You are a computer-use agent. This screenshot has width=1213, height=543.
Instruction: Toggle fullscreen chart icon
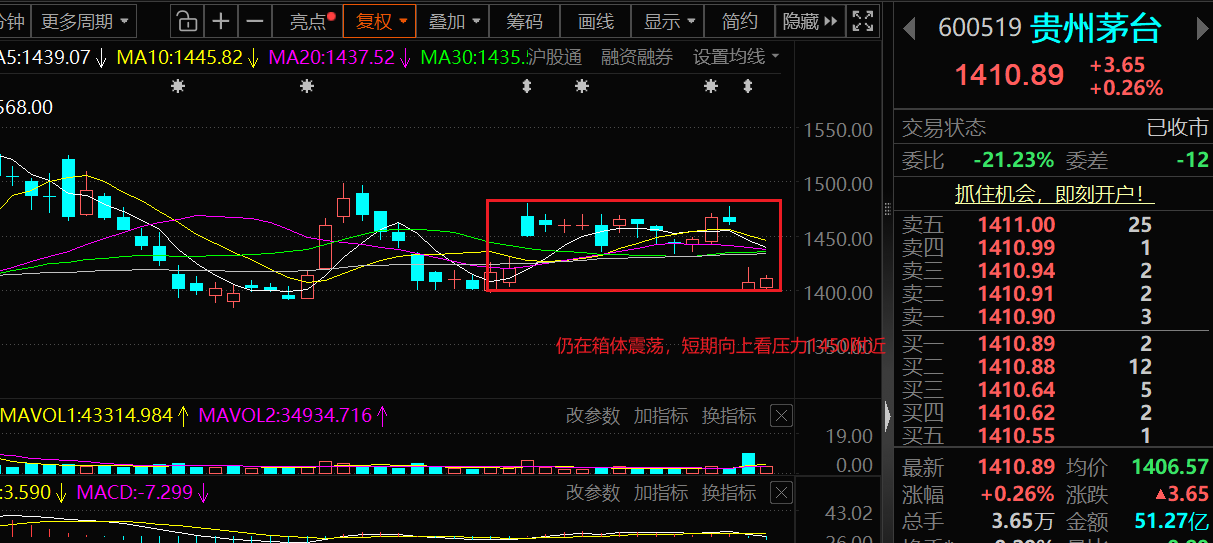click(x=863, y=20)
